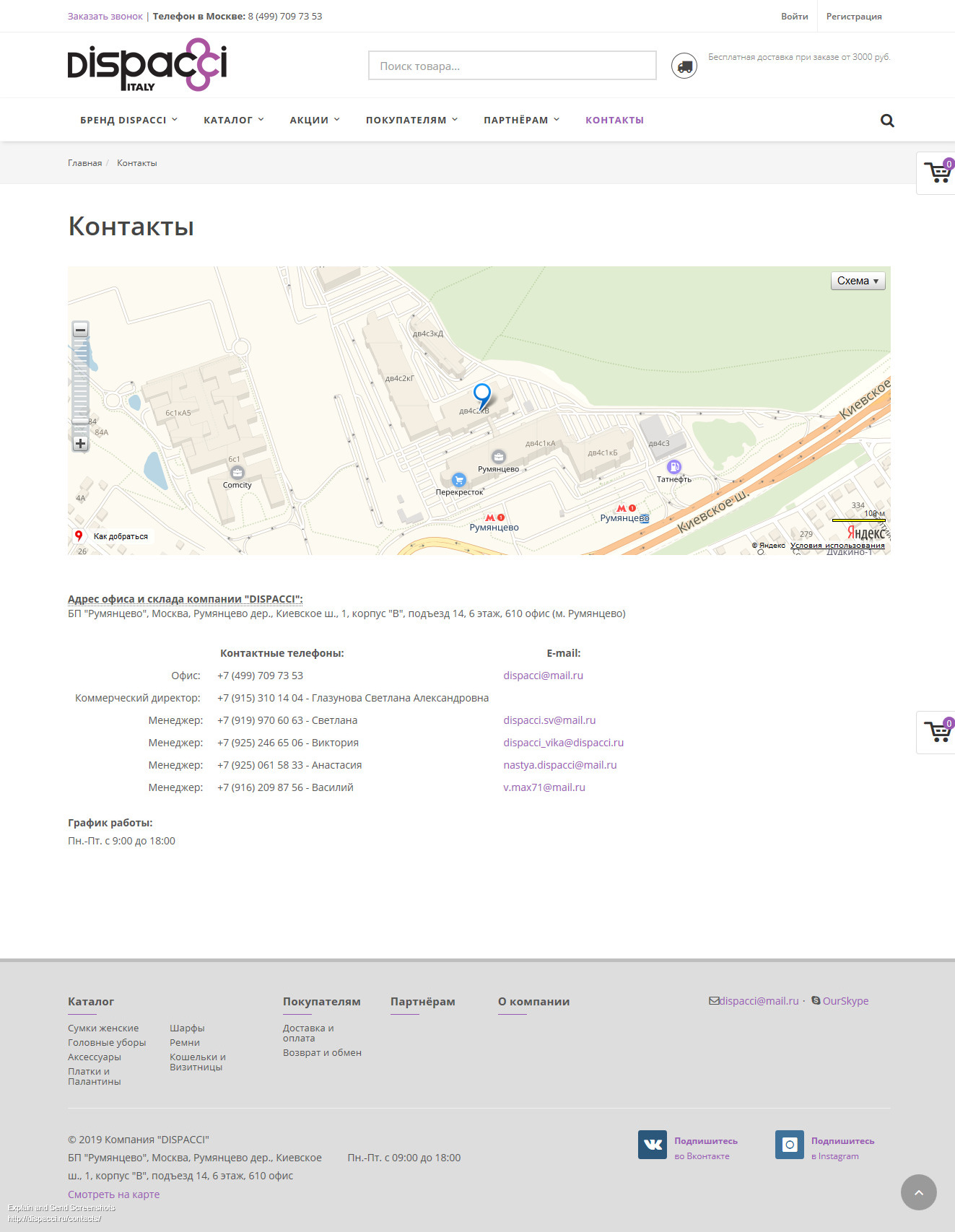
Task: Click OurSkype link in footer
Action: (845, 1001)
